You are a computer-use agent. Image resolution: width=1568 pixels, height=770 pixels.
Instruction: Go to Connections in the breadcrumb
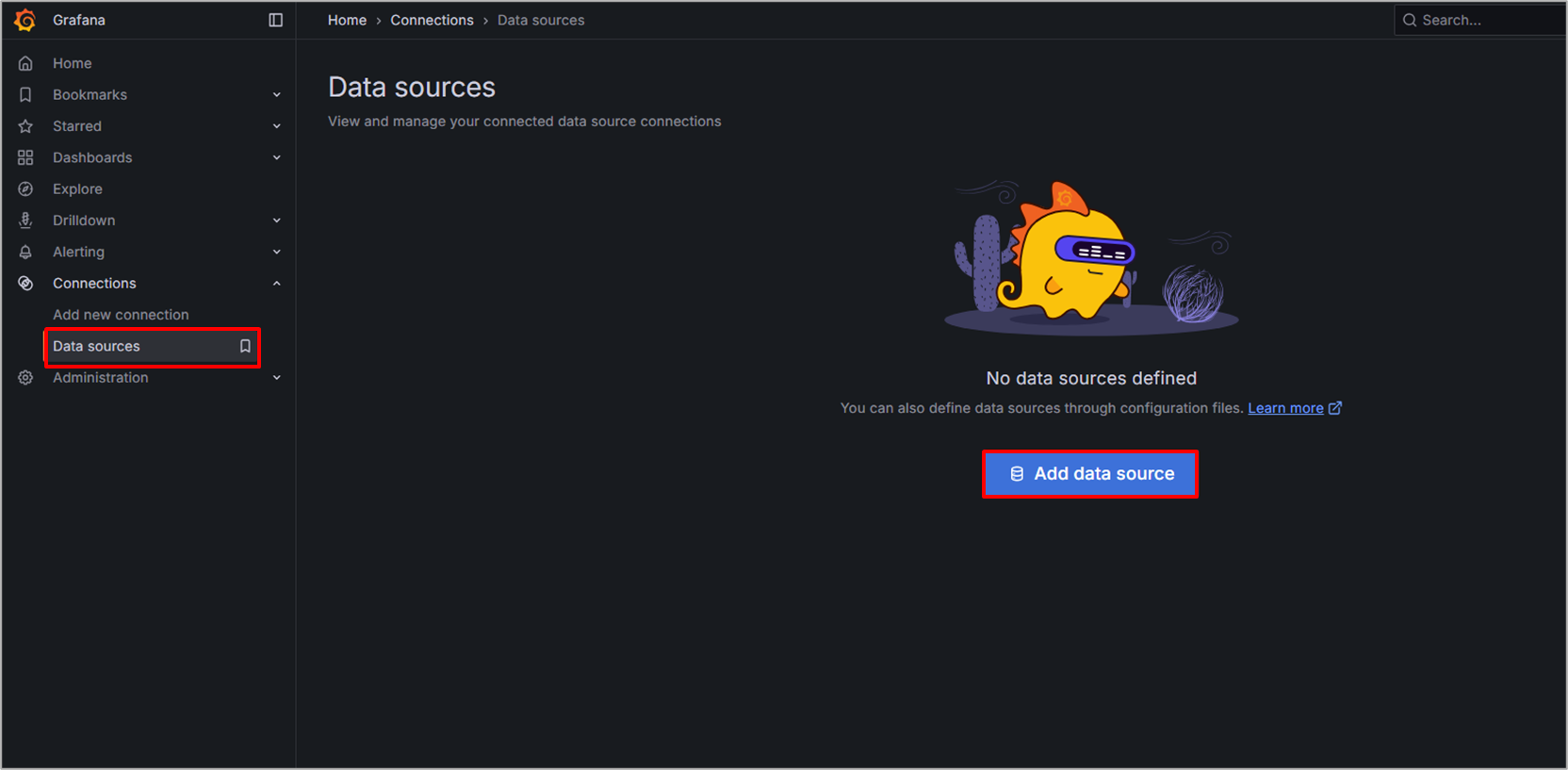pos(432,20)
